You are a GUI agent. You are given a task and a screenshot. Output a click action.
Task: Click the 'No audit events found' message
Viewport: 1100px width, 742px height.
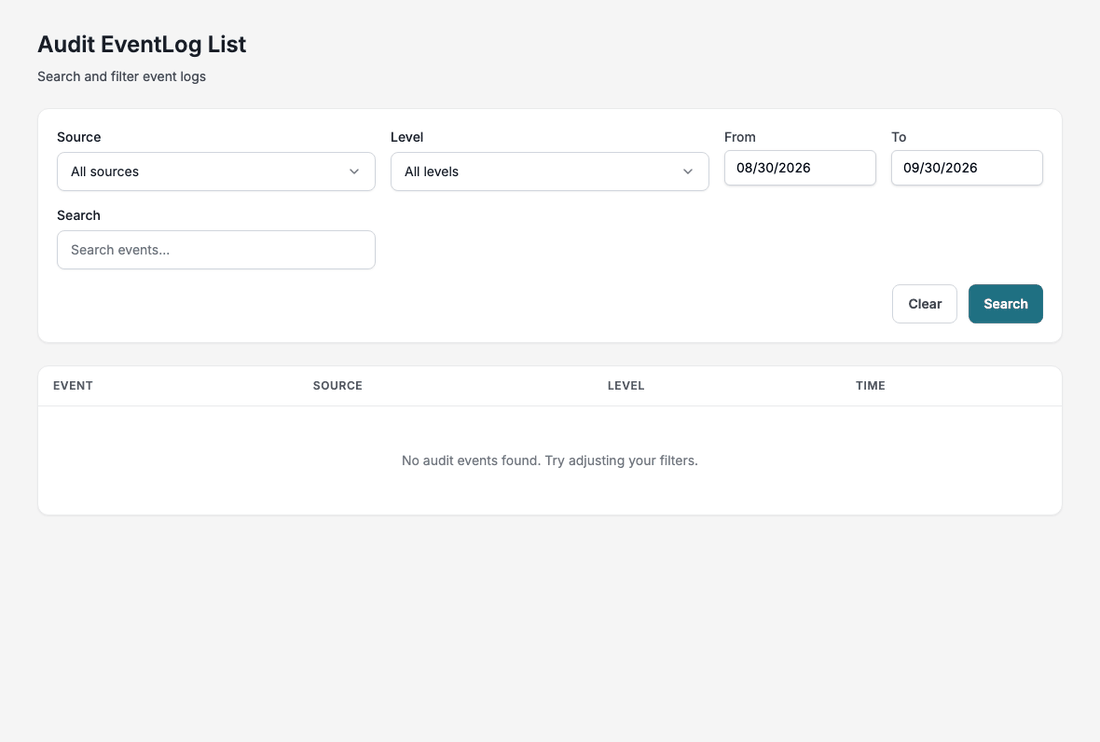tap(550, 460)
